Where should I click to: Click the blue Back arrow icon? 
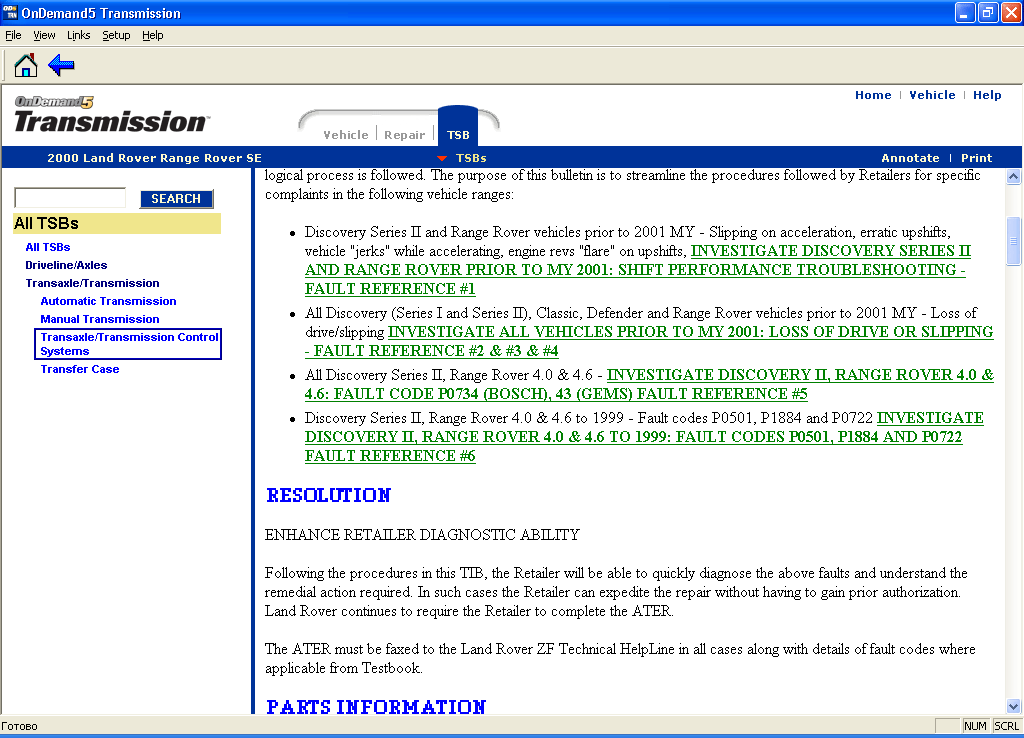point(61,65)
